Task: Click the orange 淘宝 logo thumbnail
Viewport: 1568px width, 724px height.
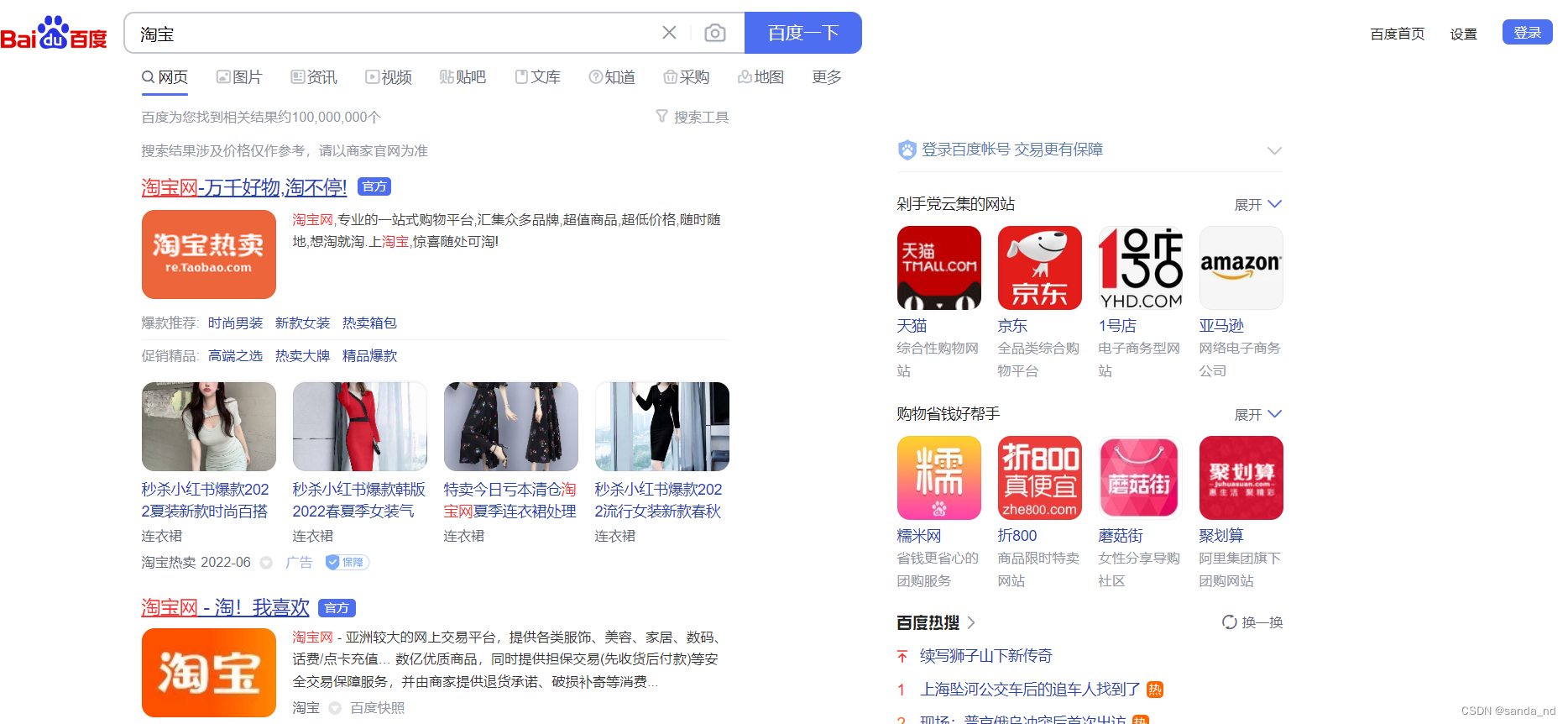Action: click(x=209, y=673)
